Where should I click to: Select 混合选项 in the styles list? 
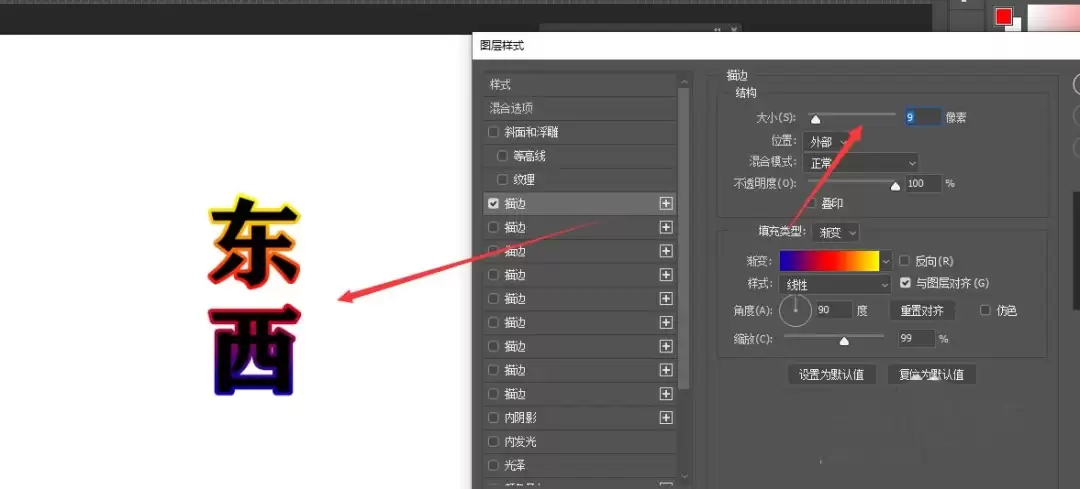point(580,109)
